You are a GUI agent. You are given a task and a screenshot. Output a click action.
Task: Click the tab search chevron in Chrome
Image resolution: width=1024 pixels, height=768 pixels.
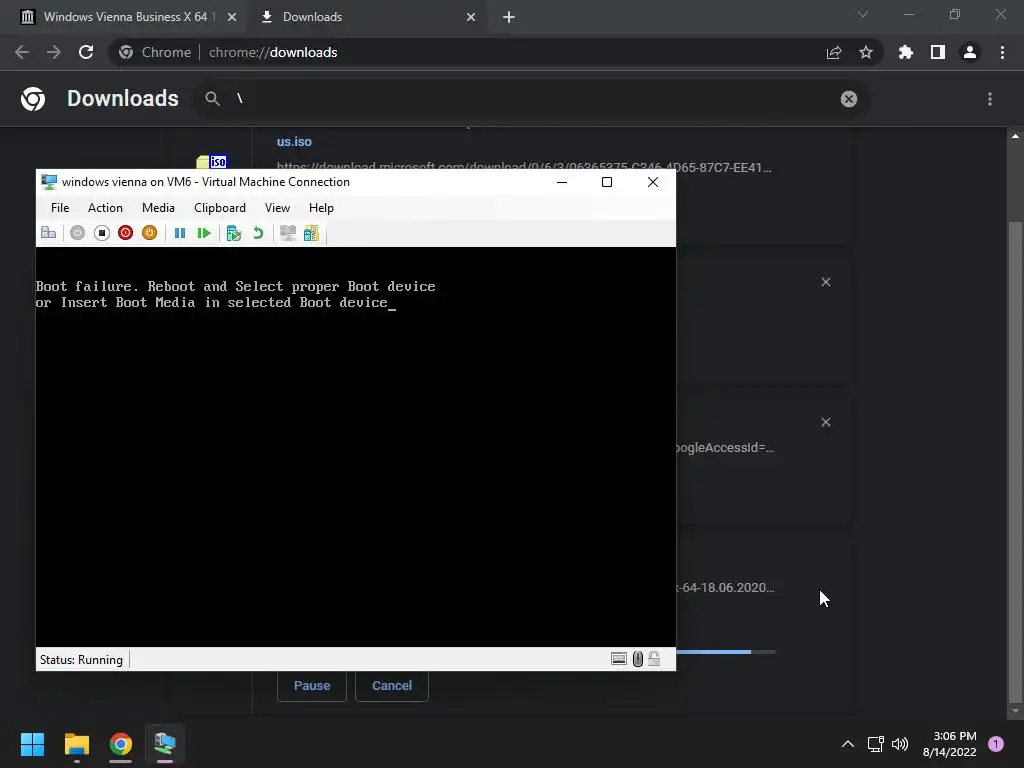click(863, 14)
